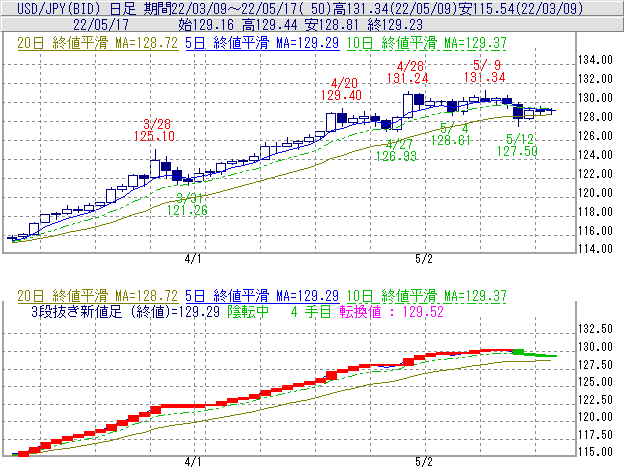Click the 20日 終値平滑 MA=128.72 legend above candlestick chart

tap(98, 43)
